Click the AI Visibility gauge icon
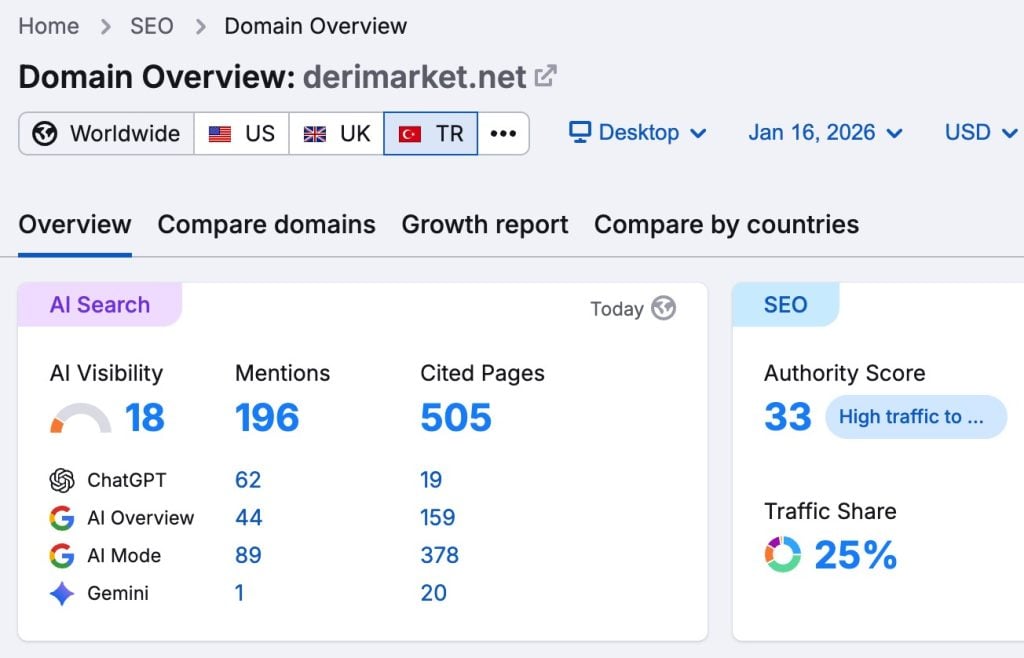This screenshot has width=1024, height=658. click(80, 418)
